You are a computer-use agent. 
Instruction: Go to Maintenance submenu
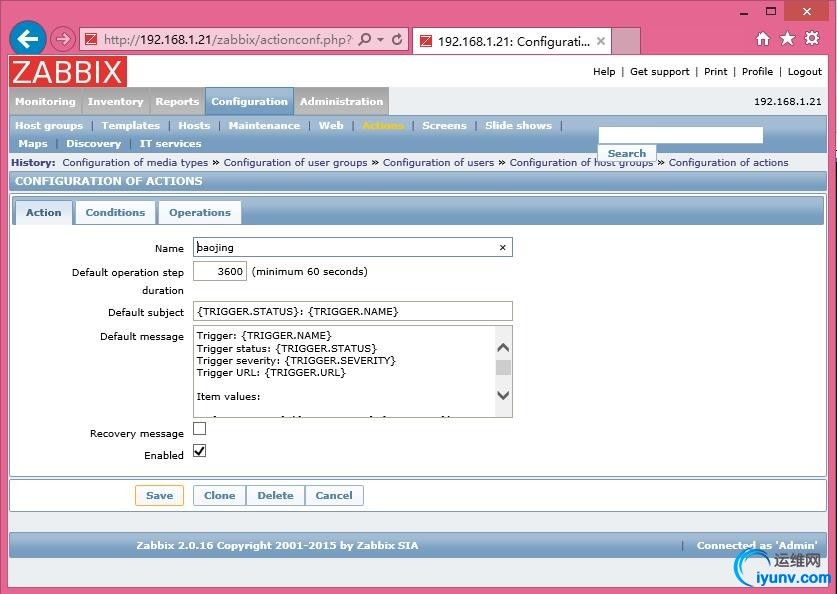pyautogui.click(x=264, y=125)
